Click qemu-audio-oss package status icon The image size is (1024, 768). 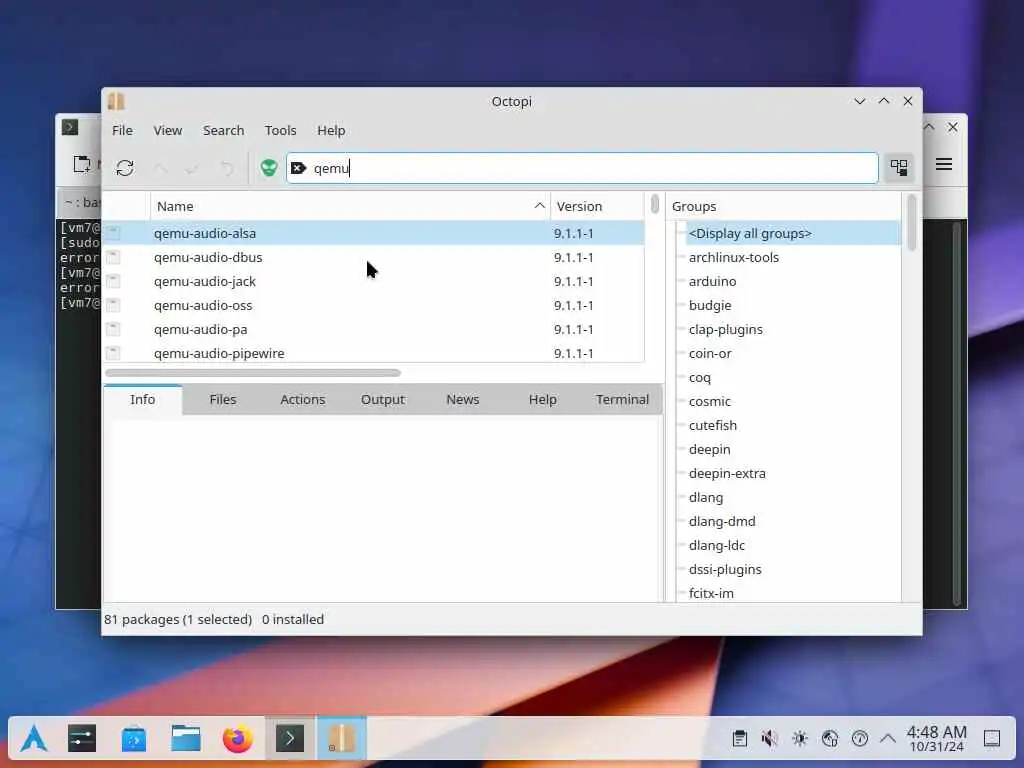[x=113, y=305]
